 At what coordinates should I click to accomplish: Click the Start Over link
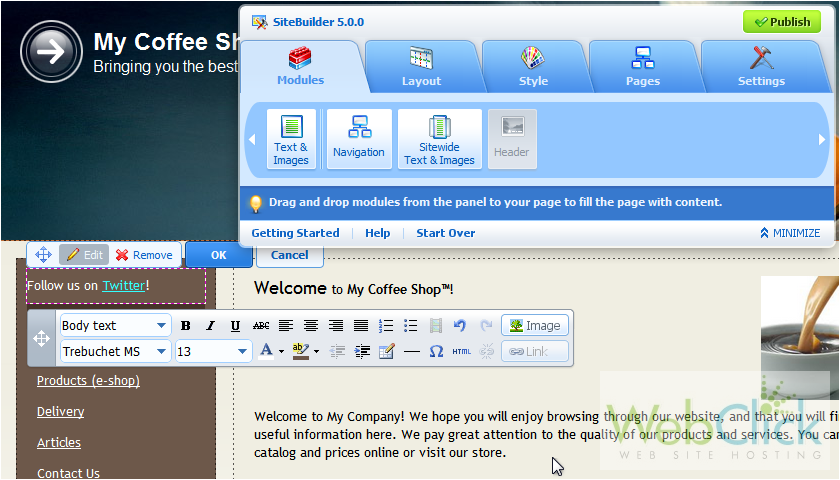click(x=446, y=233)
